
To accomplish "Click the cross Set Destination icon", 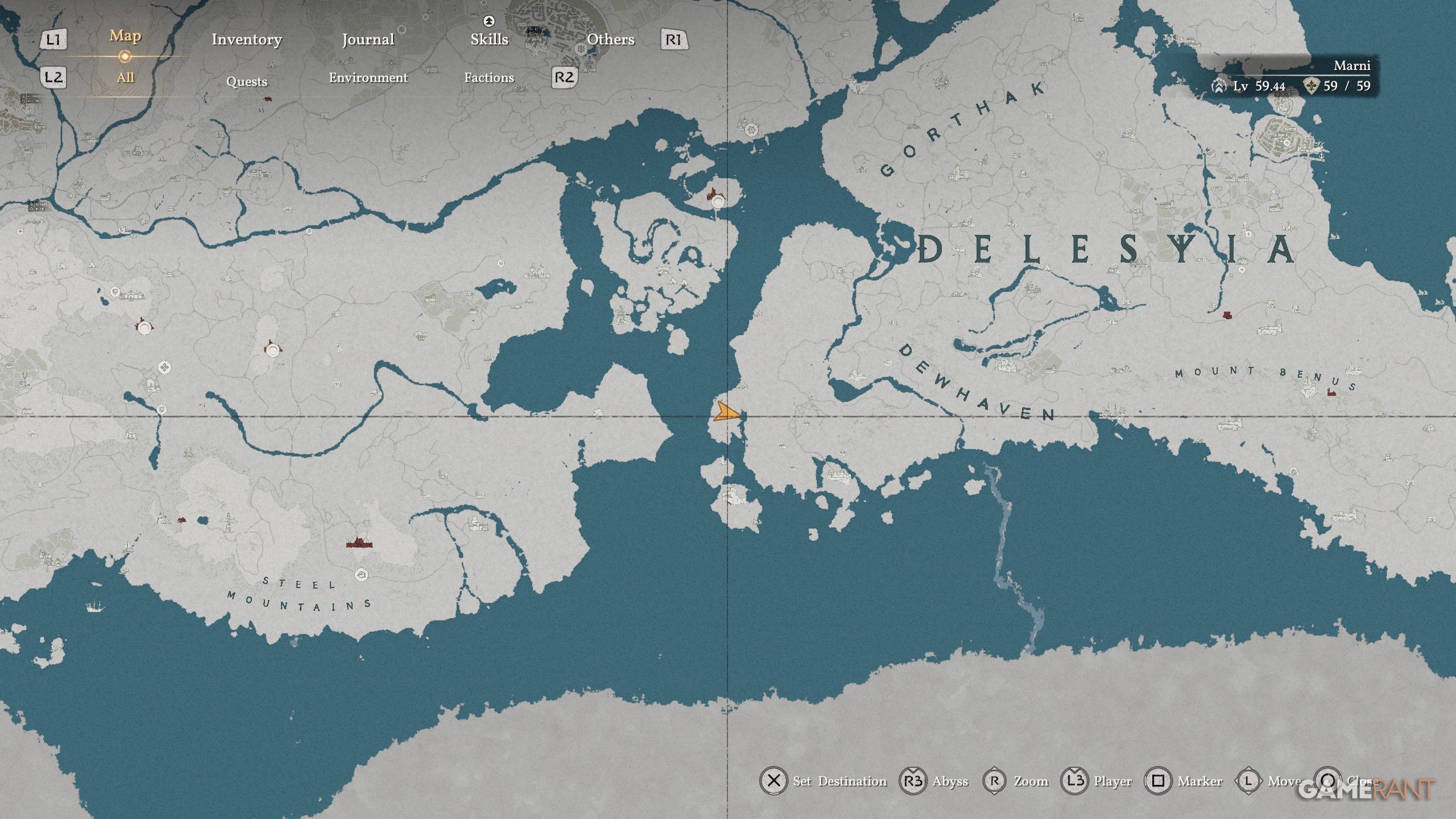I will (773, 781).
